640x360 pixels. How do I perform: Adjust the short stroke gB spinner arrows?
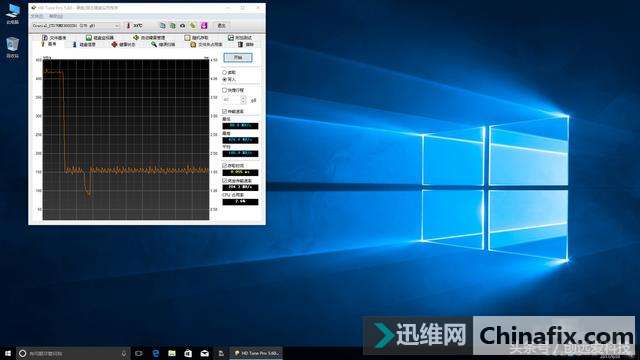tap(244, 100)
